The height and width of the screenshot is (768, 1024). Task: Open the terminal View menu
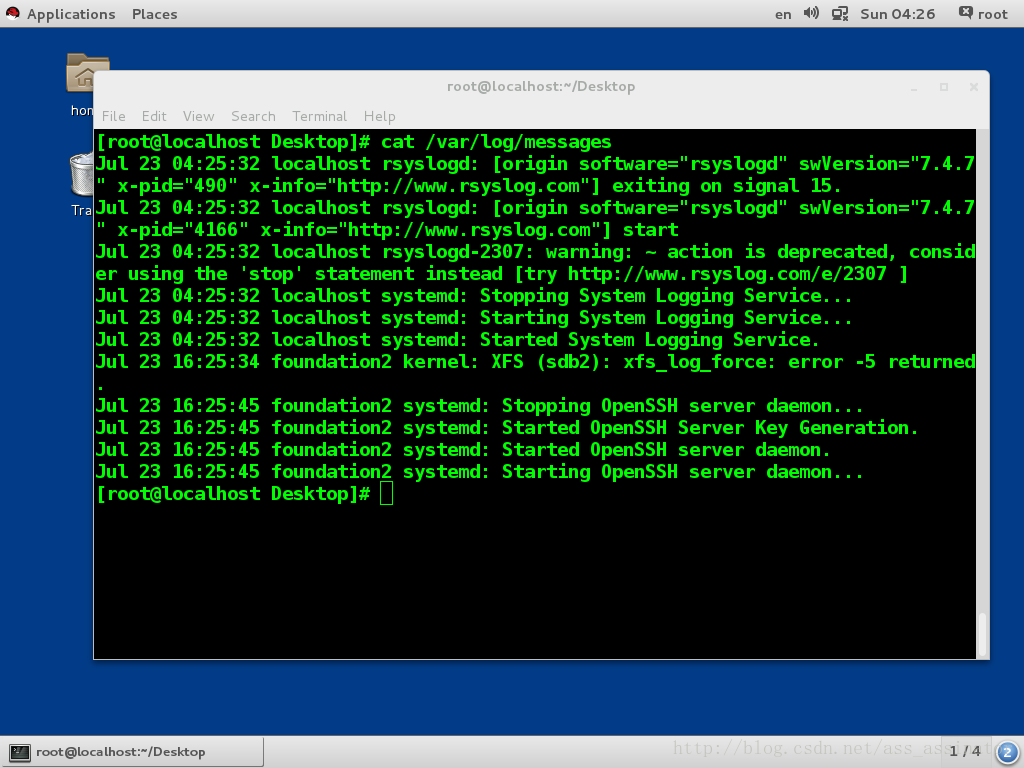click(x=199, y=116)
